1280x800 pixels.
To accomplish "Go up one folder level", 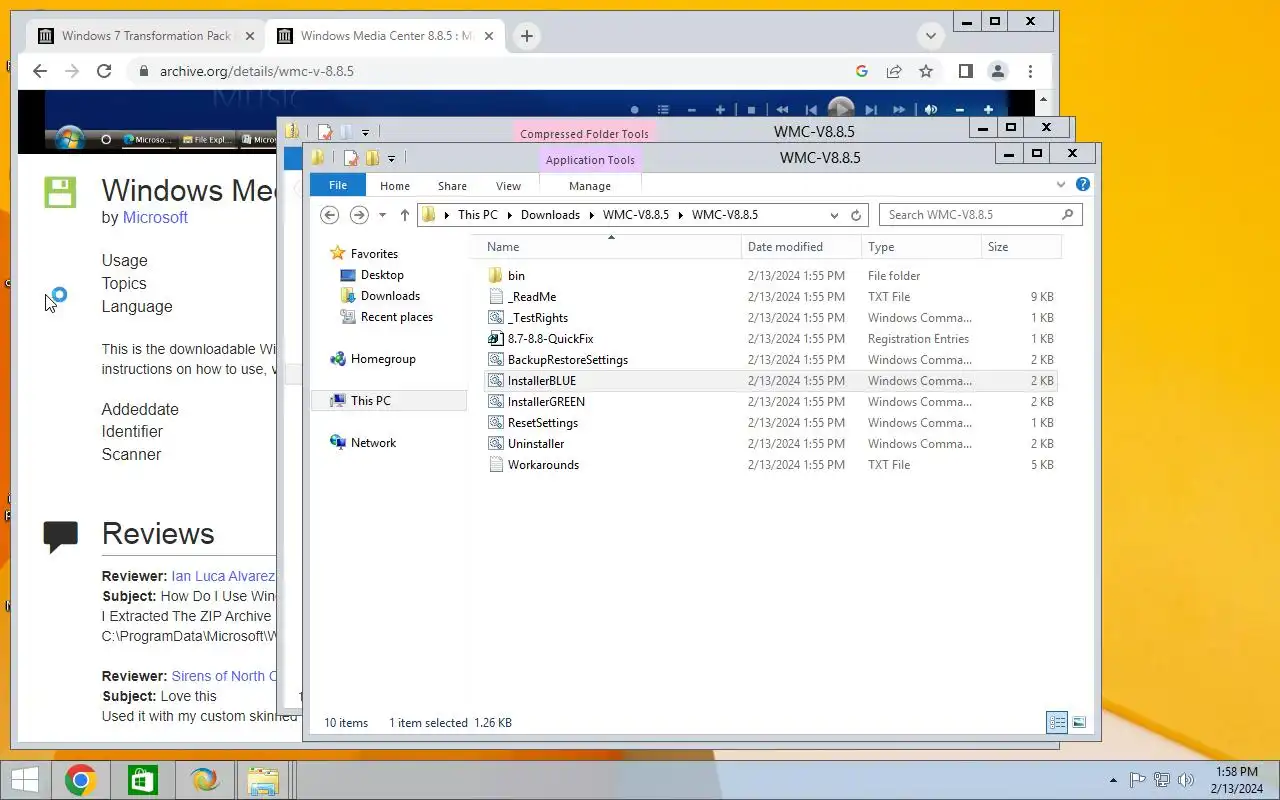I will [x=404, y=215].
